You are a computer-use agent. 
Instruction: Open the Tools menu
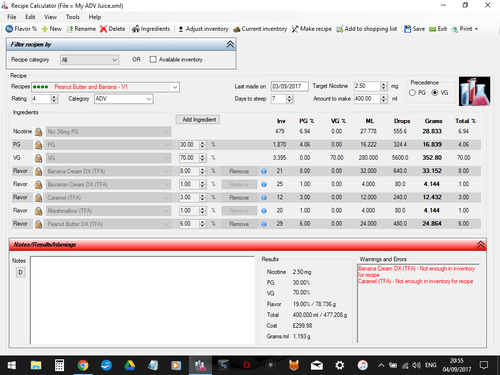click(72, 17)
